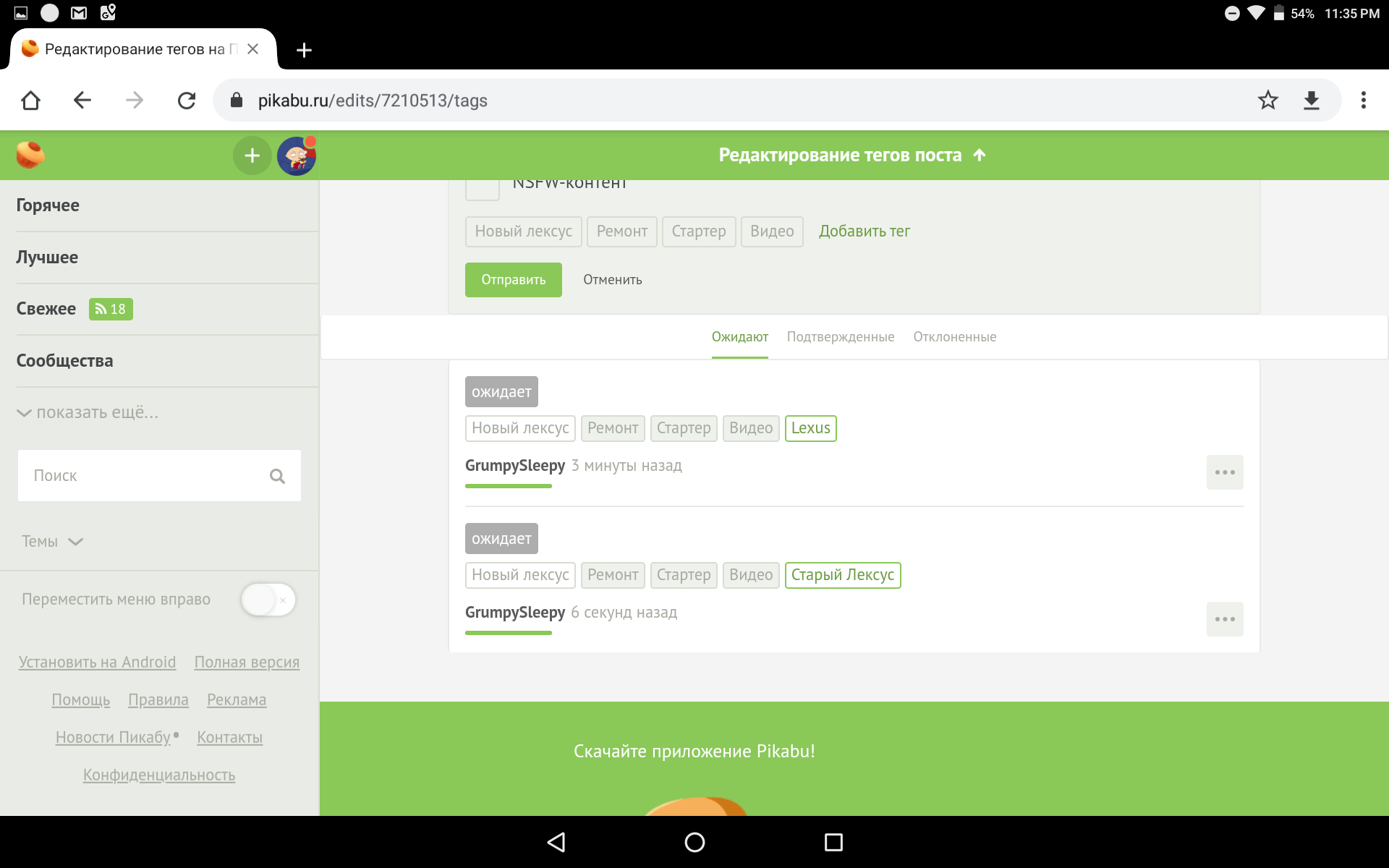
Task: Reload the page with refresh icon
Action: tap(187, 101)
